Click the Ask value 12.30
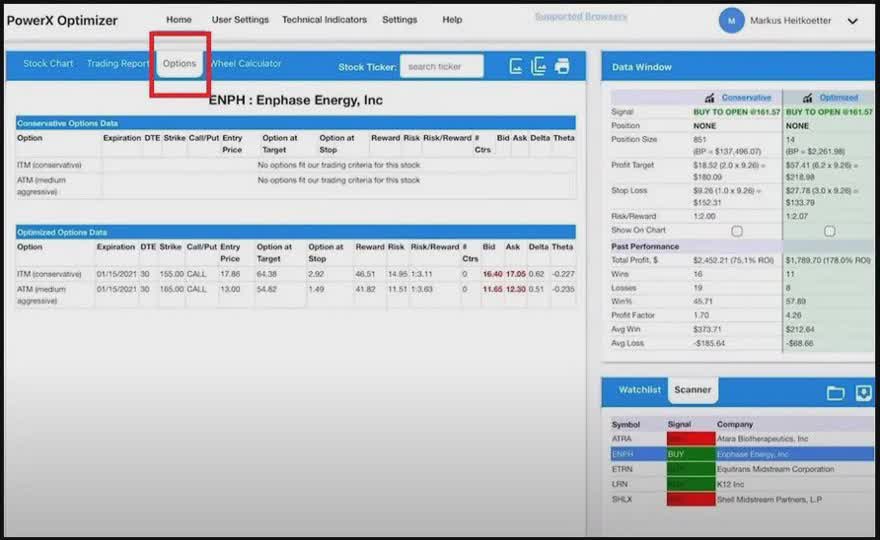This screenshot has width=880, height=540. pos(516,289)
